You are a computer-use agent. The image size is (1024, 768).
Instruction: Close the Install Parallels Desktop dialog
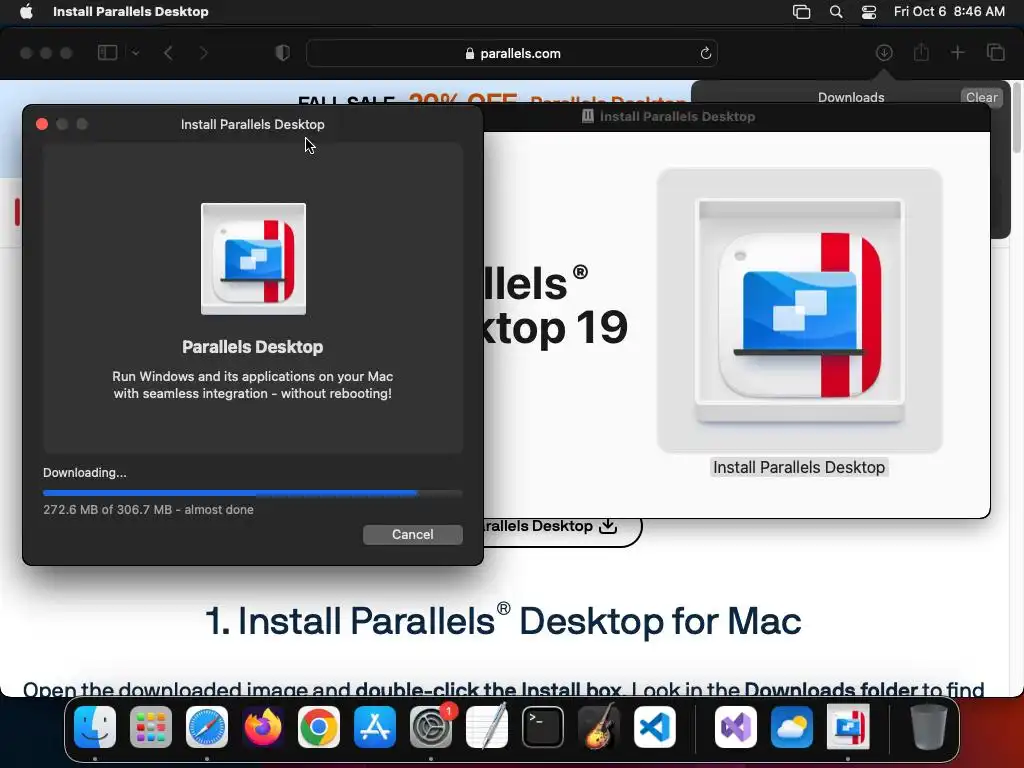(42, 124)
